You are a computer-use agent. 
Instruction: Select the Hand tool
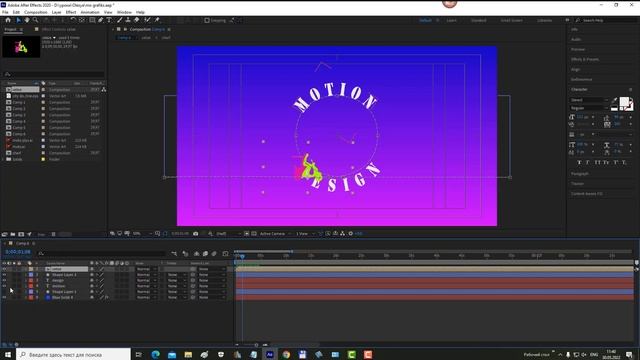27,20
